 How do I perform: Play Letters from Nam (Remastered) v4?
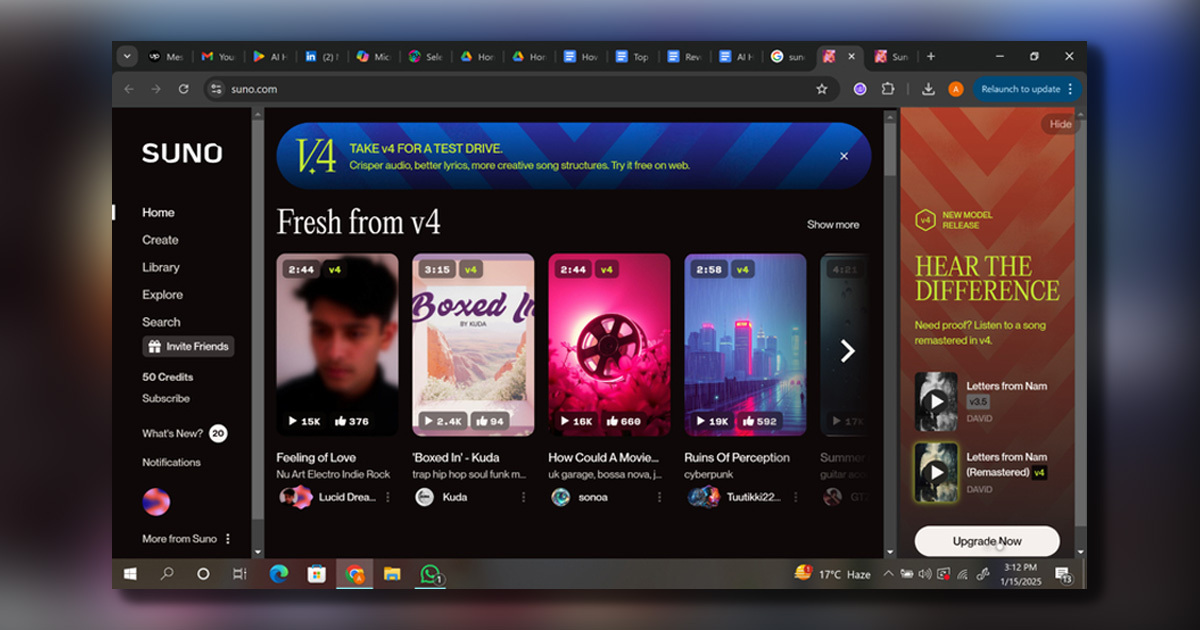[x=936, y=472]
